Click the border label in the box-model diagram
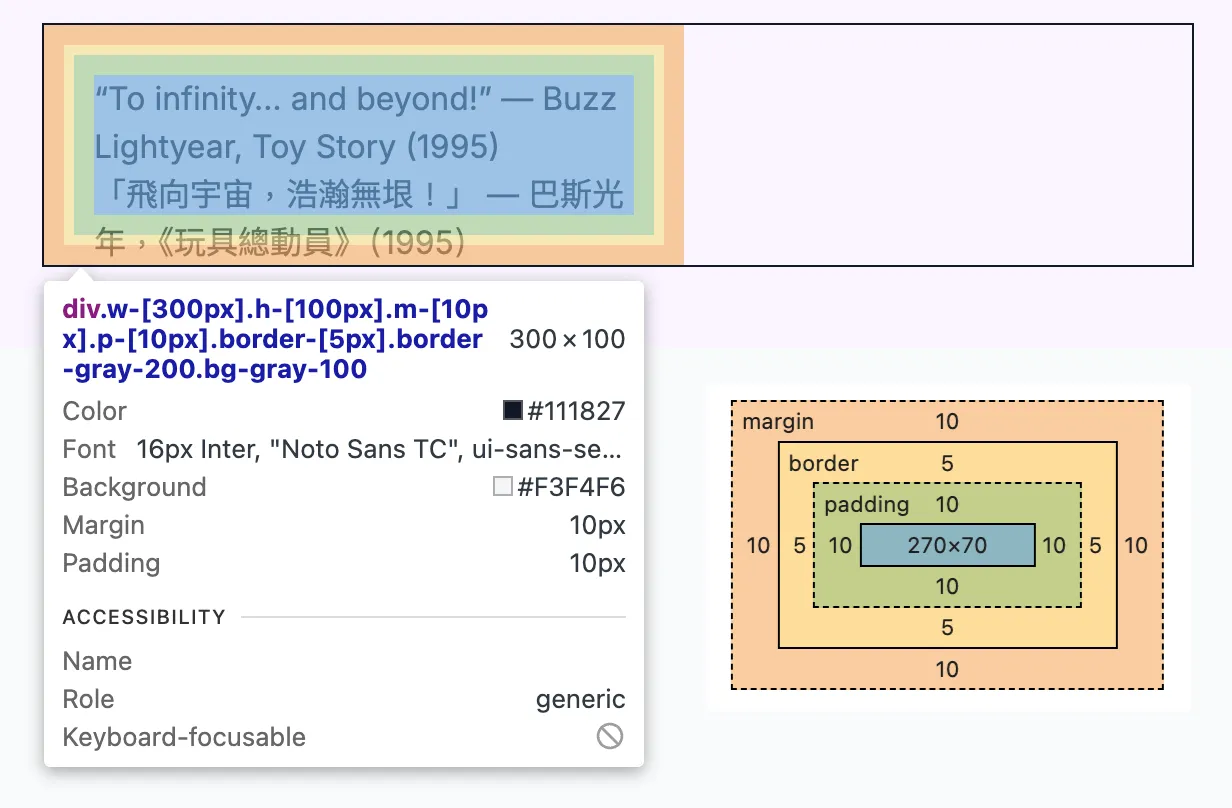 820,463
